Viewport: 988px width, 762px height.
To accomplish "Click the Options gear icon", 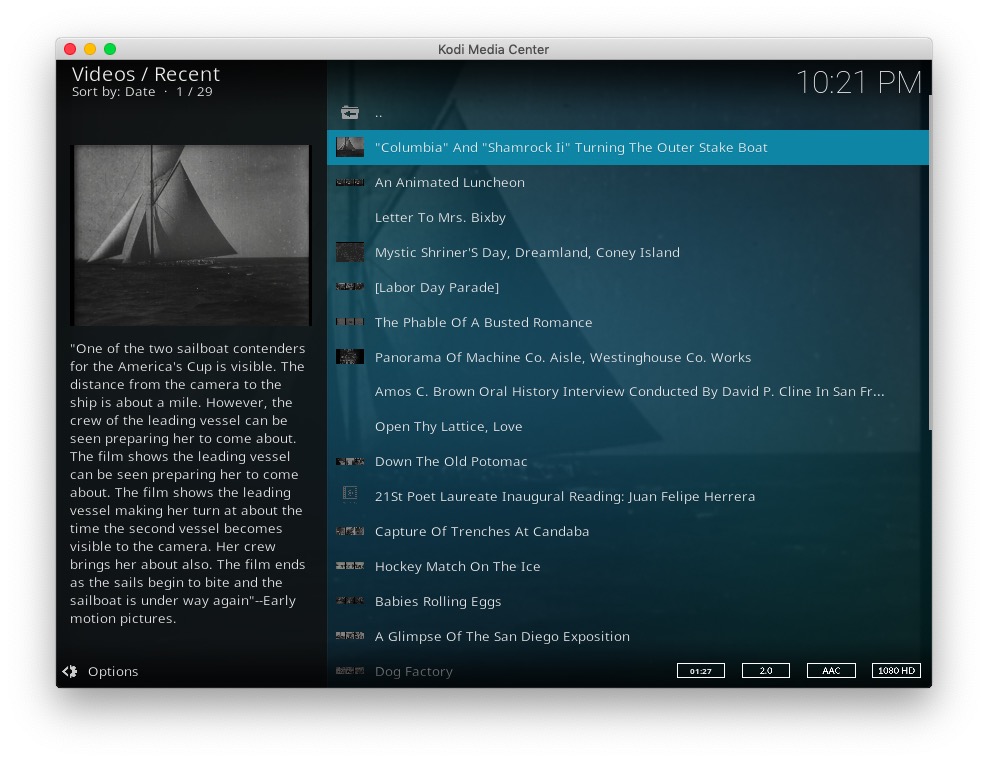I will click(x=70, y=672).
